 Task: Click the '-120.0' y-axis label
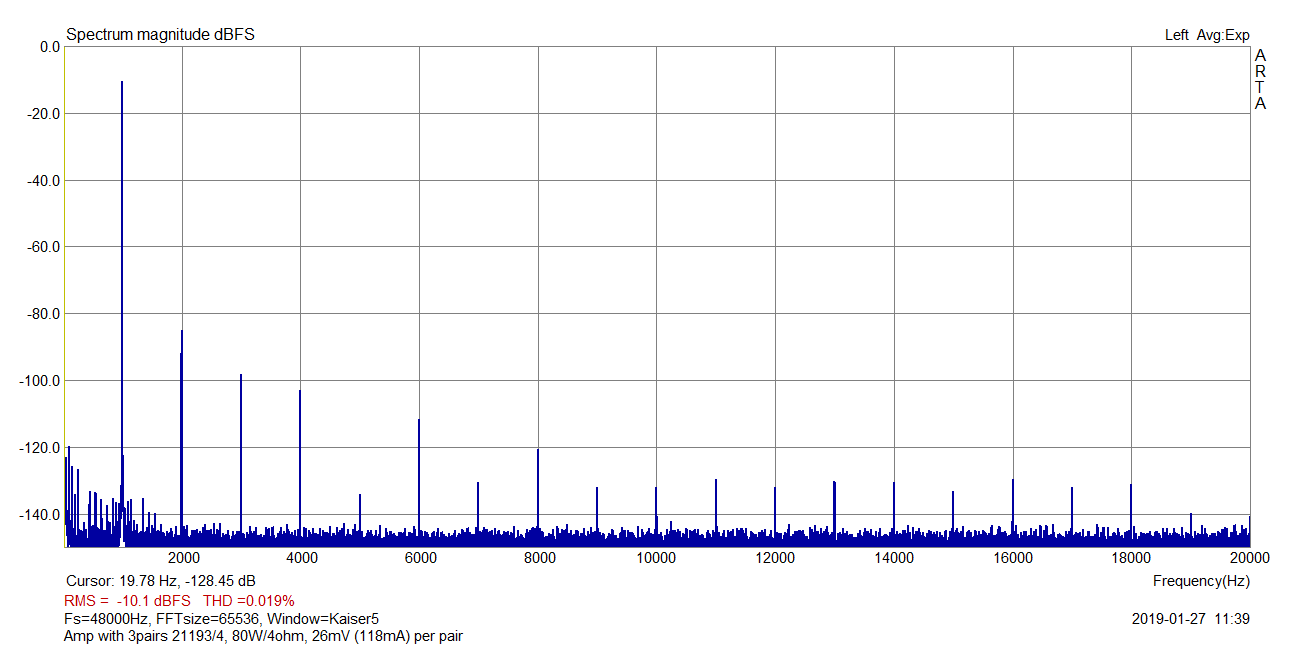pyautogui.click(x=40, y=448)
